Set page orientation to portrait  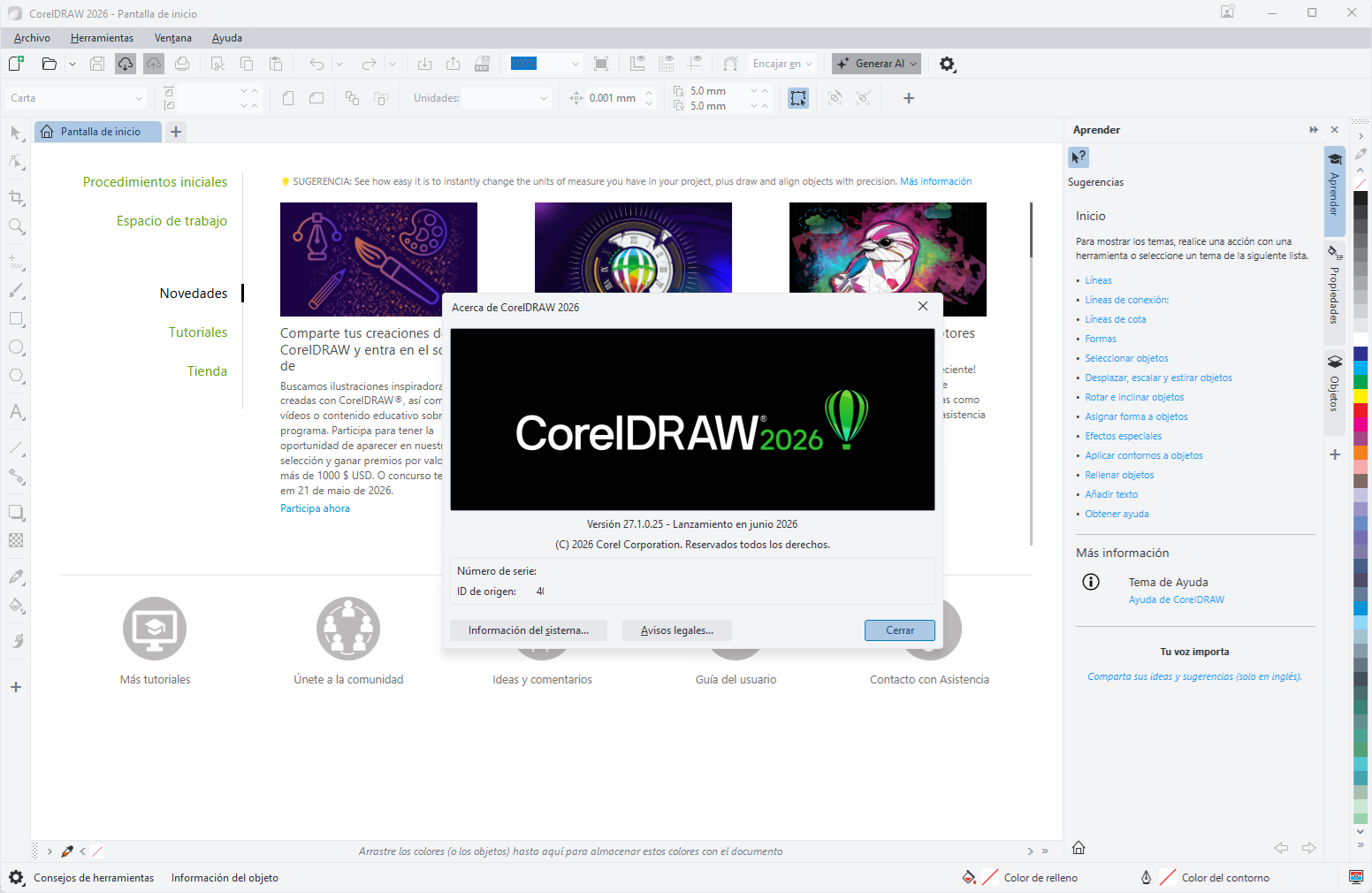[288, 98]
